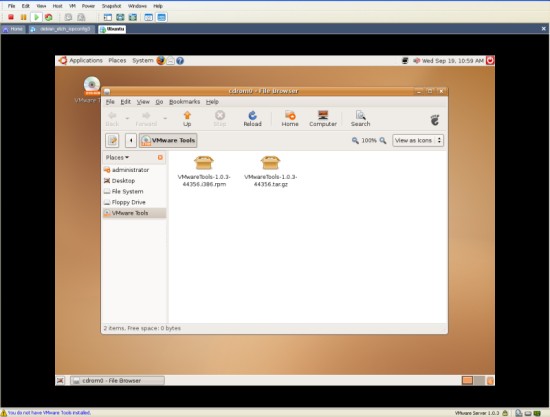The height and width of the screenshot is (417, 550).
Task: Click the red Power Off button in VMware toolbar
Action: click(x=11, y=17)
